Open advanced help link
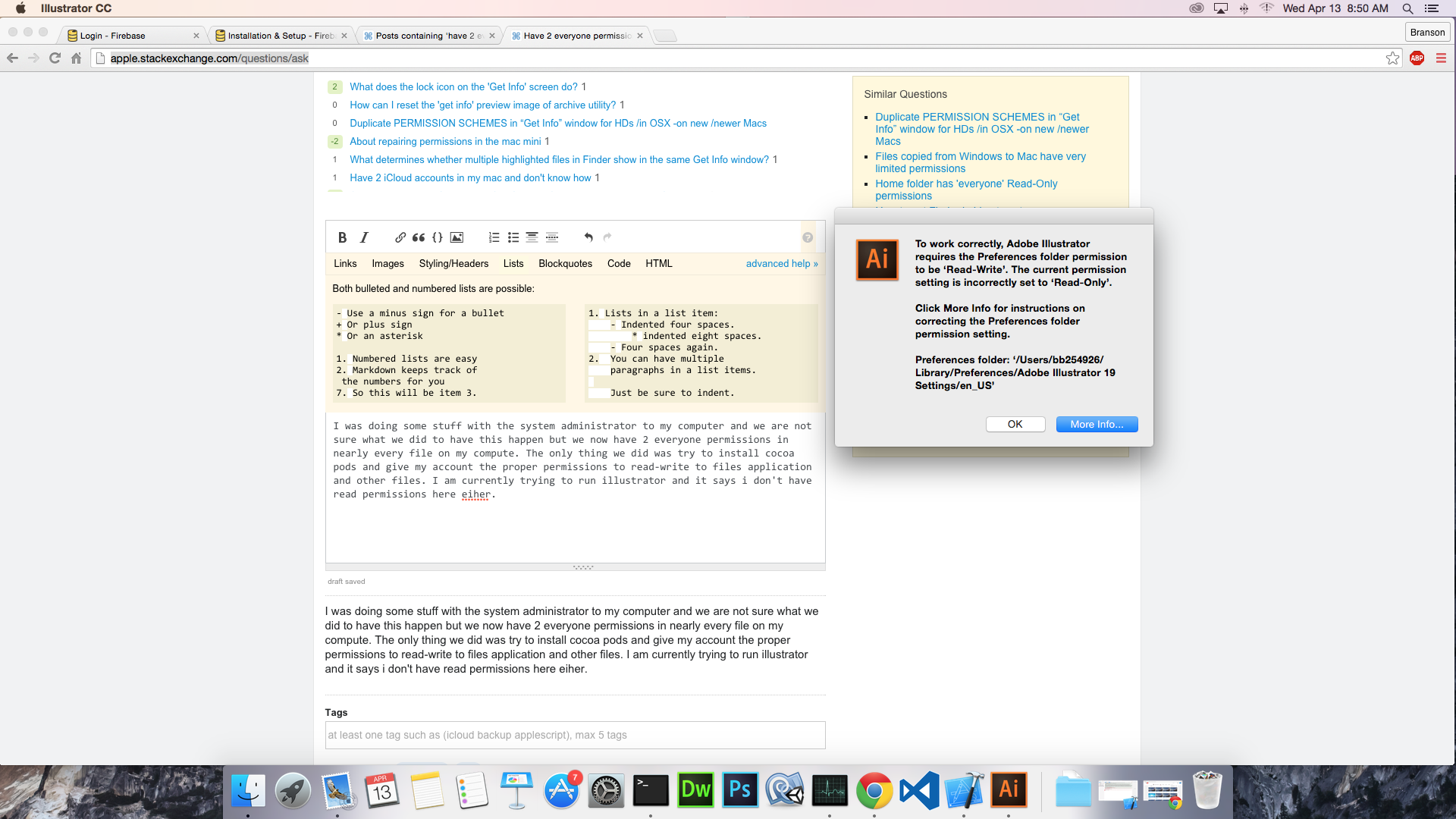 782,263
